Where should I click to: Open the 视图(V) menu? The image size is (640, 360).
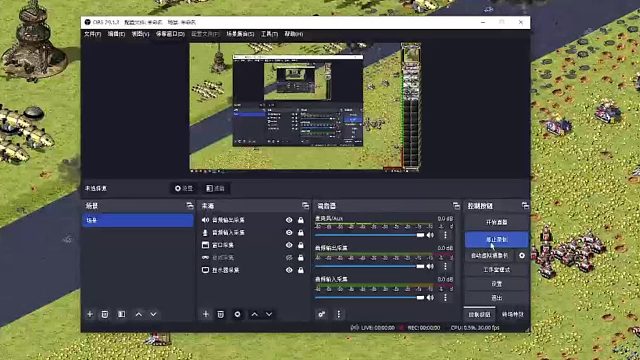click(140, 34)
